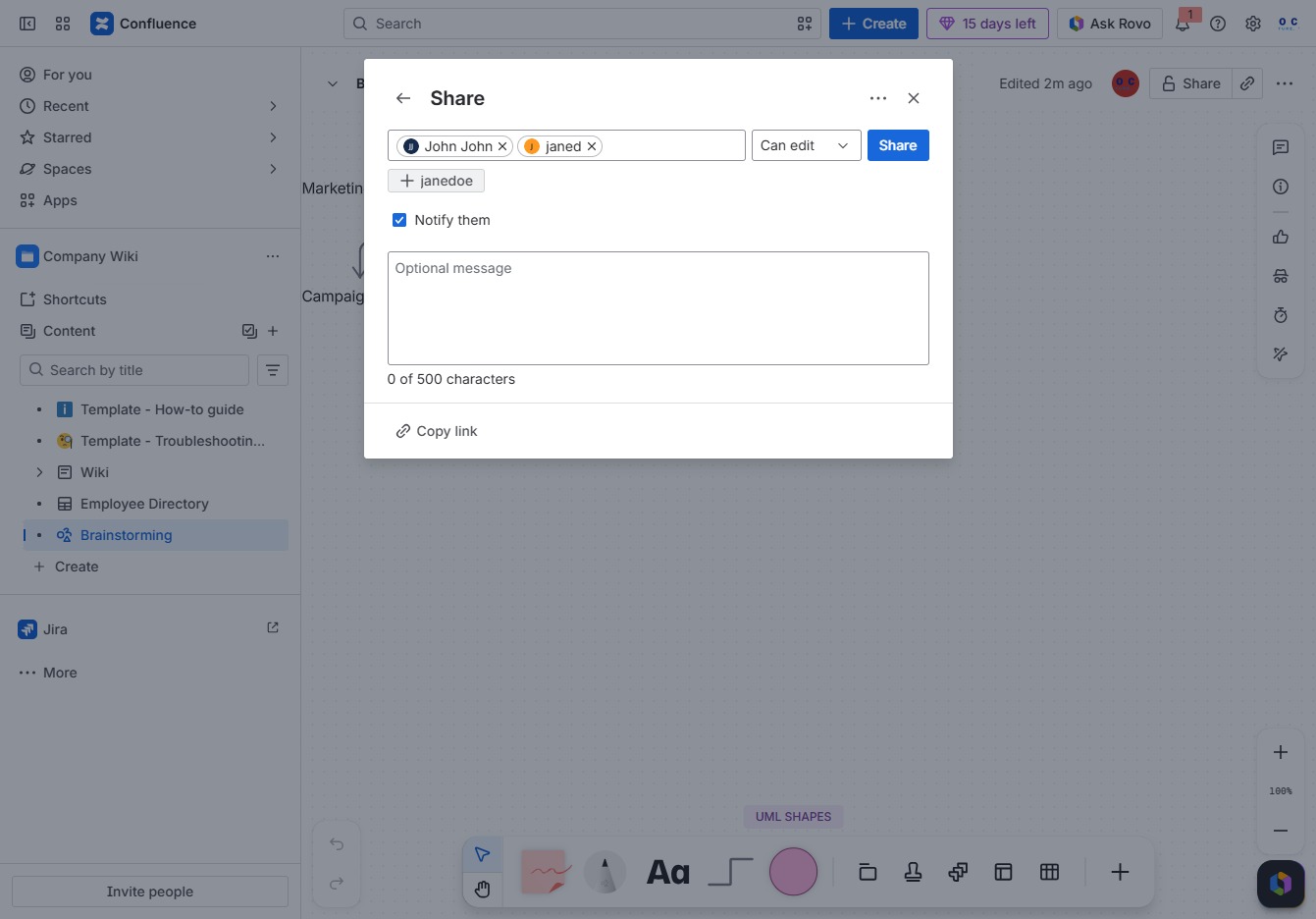Click the top Search field
The image size is (1316, 919).
point(582,24)
